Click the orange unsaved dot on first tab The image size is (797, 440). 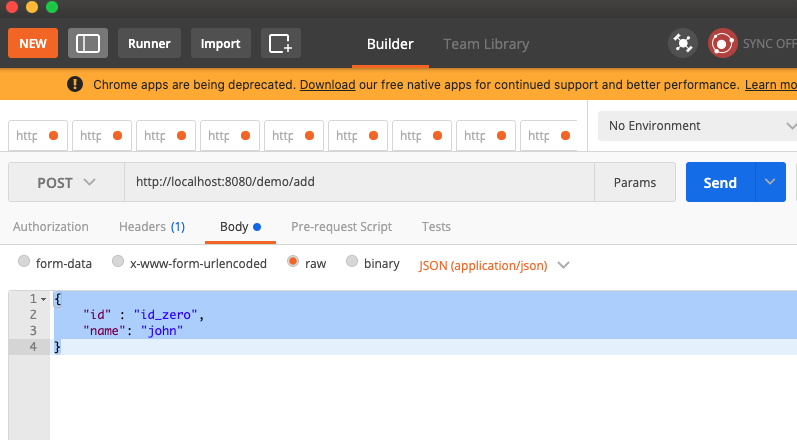pyautogui.click(x=53, y=135)
